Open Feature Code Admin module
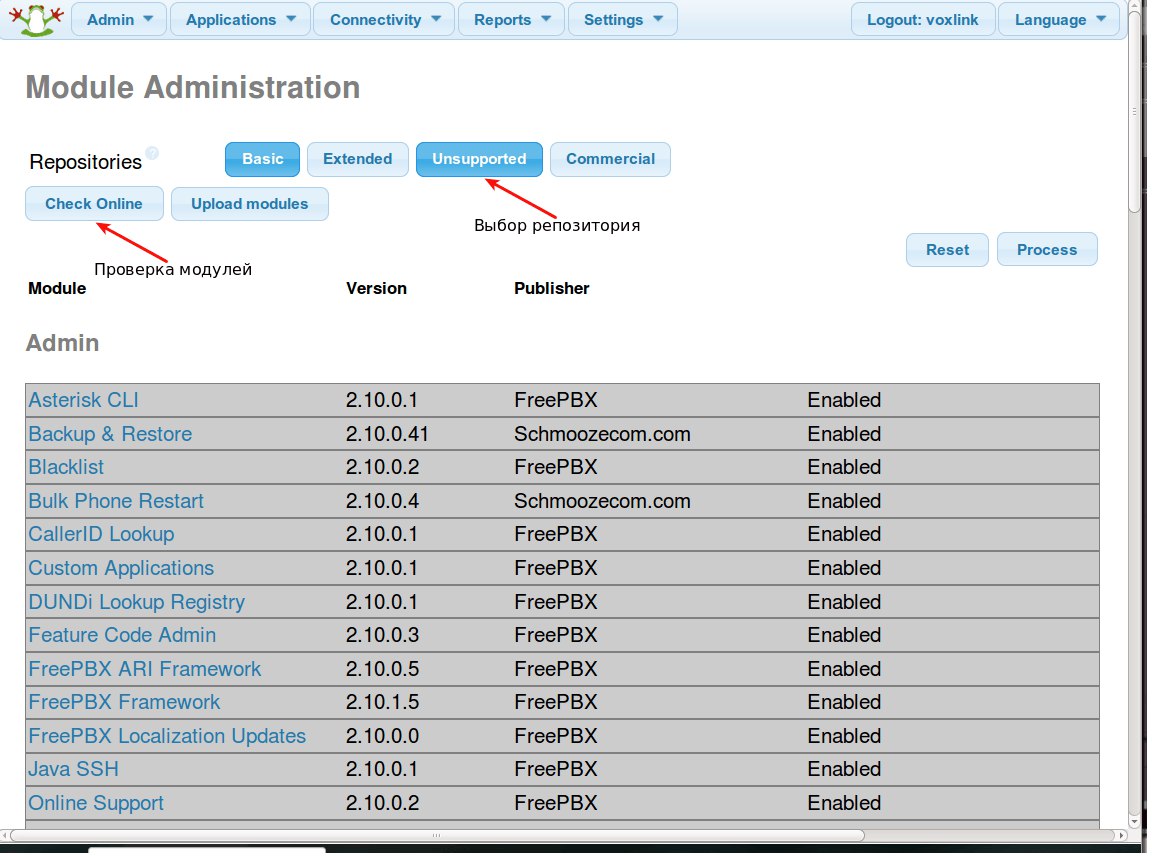Screen dimensions: 1152x856 [x=122, y=635]
